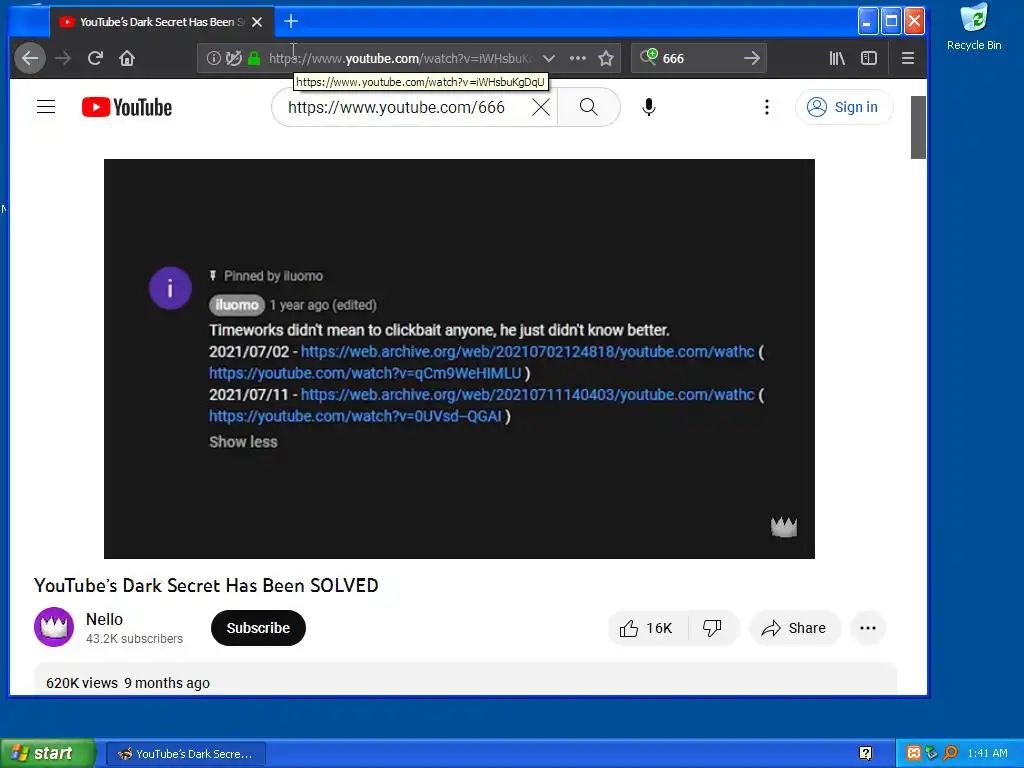Dislike the video with thumbs down

point(712,628)
